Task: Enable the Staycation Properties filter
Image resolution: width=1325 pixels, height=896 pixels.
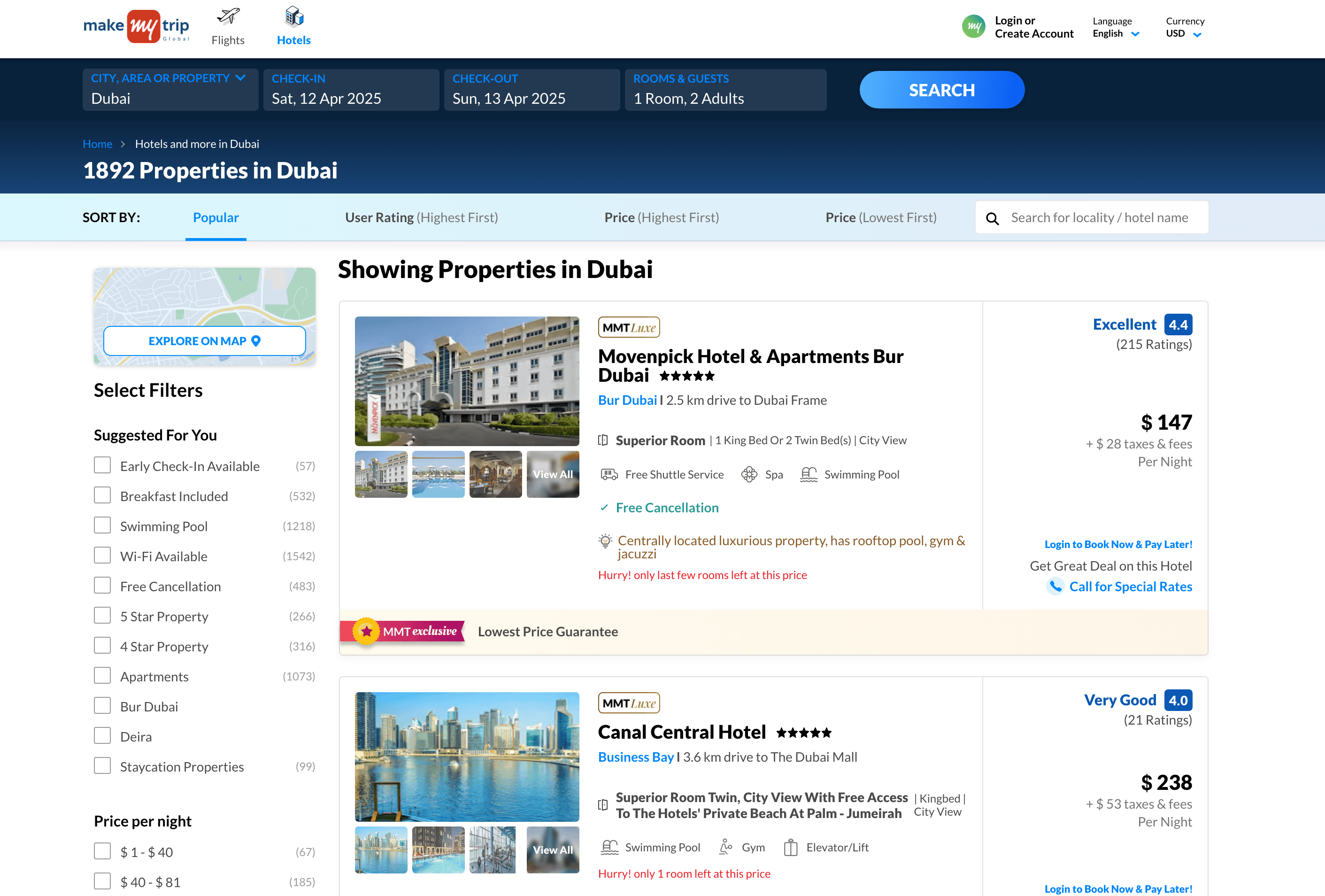Action: point(103,765)
